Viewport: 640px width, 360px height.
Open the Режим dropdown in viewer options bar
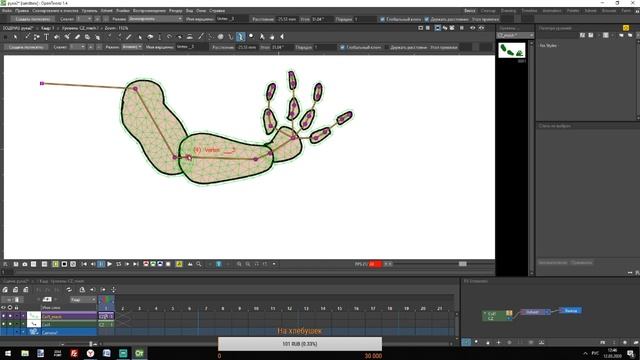point(131,47)
